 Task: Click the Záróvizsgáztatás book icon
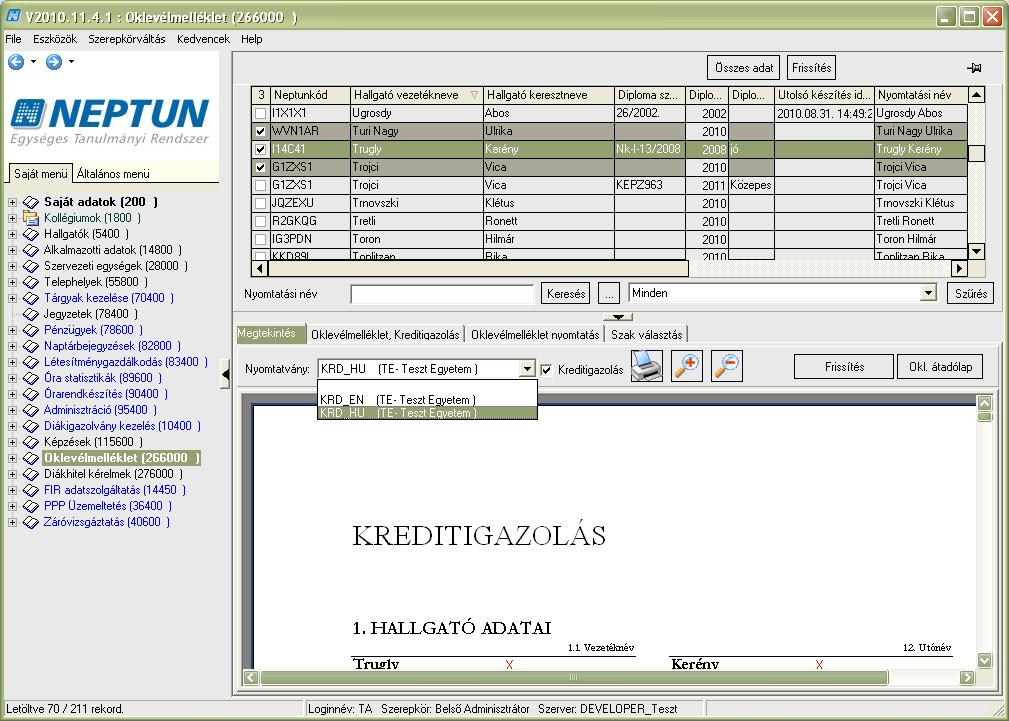[x=31, y=522]
